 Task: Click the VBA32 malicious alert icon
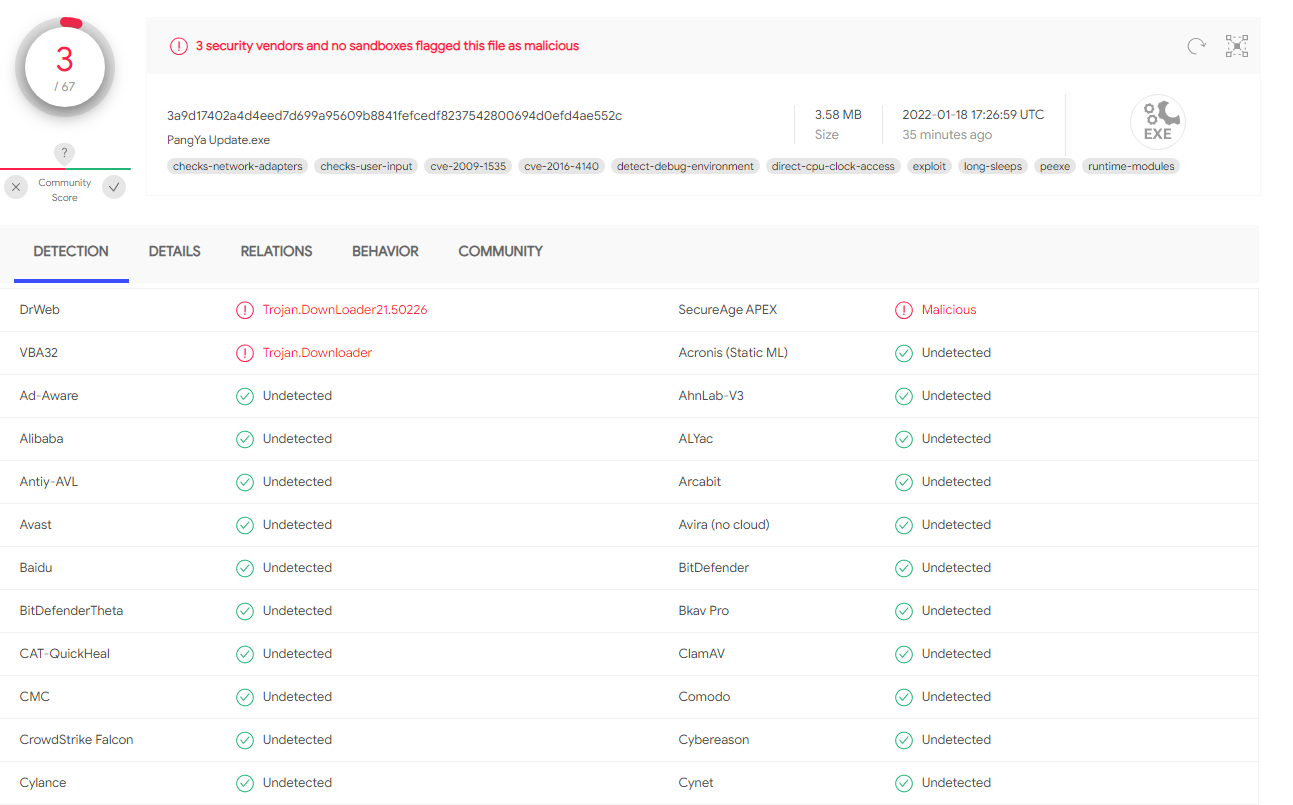(245, 353)
